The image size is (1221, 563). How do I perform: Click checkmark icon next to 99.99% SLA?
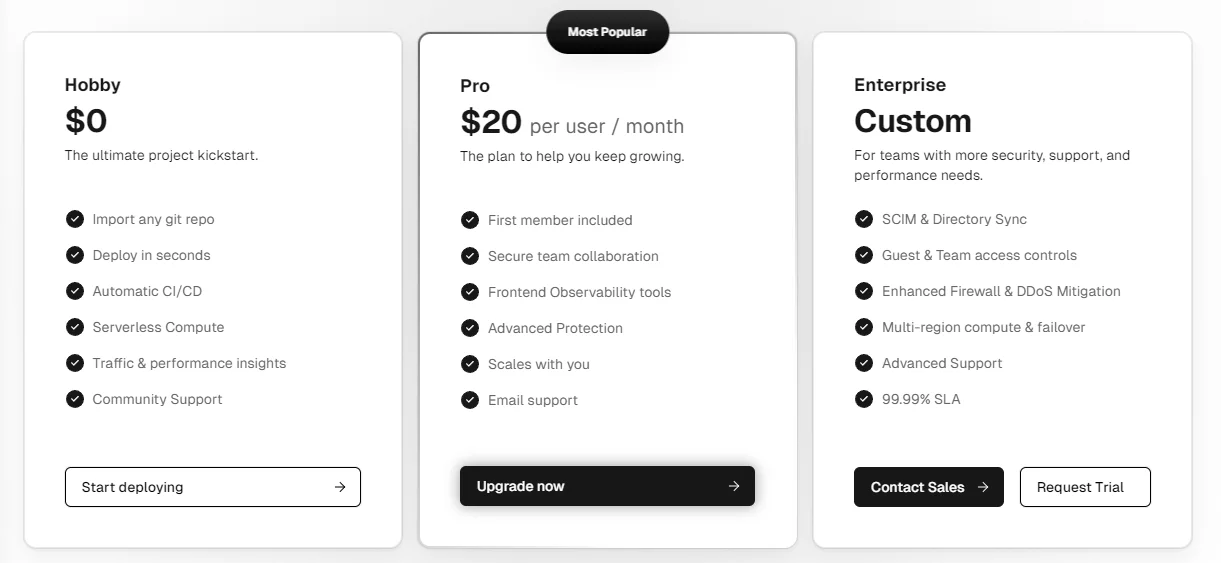864,399
